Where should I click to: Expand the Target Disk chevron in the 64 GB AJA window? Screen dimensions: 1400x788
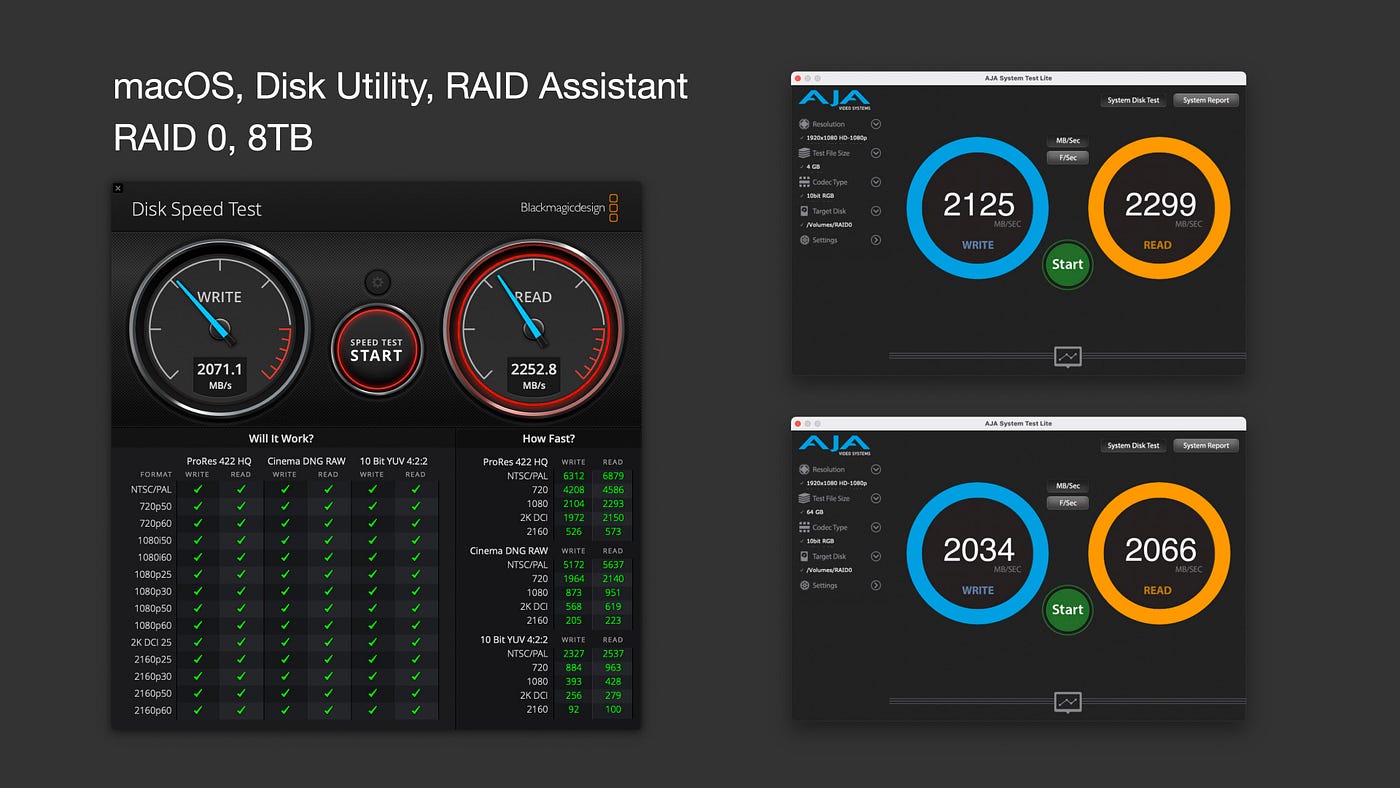pos(876,556)
